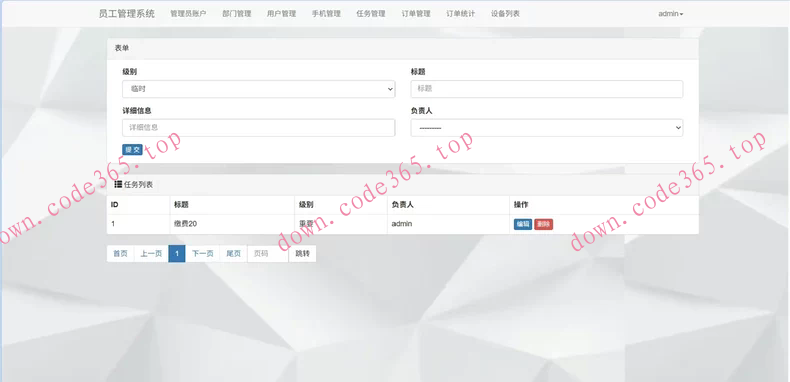The image size is (790, 382).
Task: Click the 重要 level cell
Action: (341, 224)
